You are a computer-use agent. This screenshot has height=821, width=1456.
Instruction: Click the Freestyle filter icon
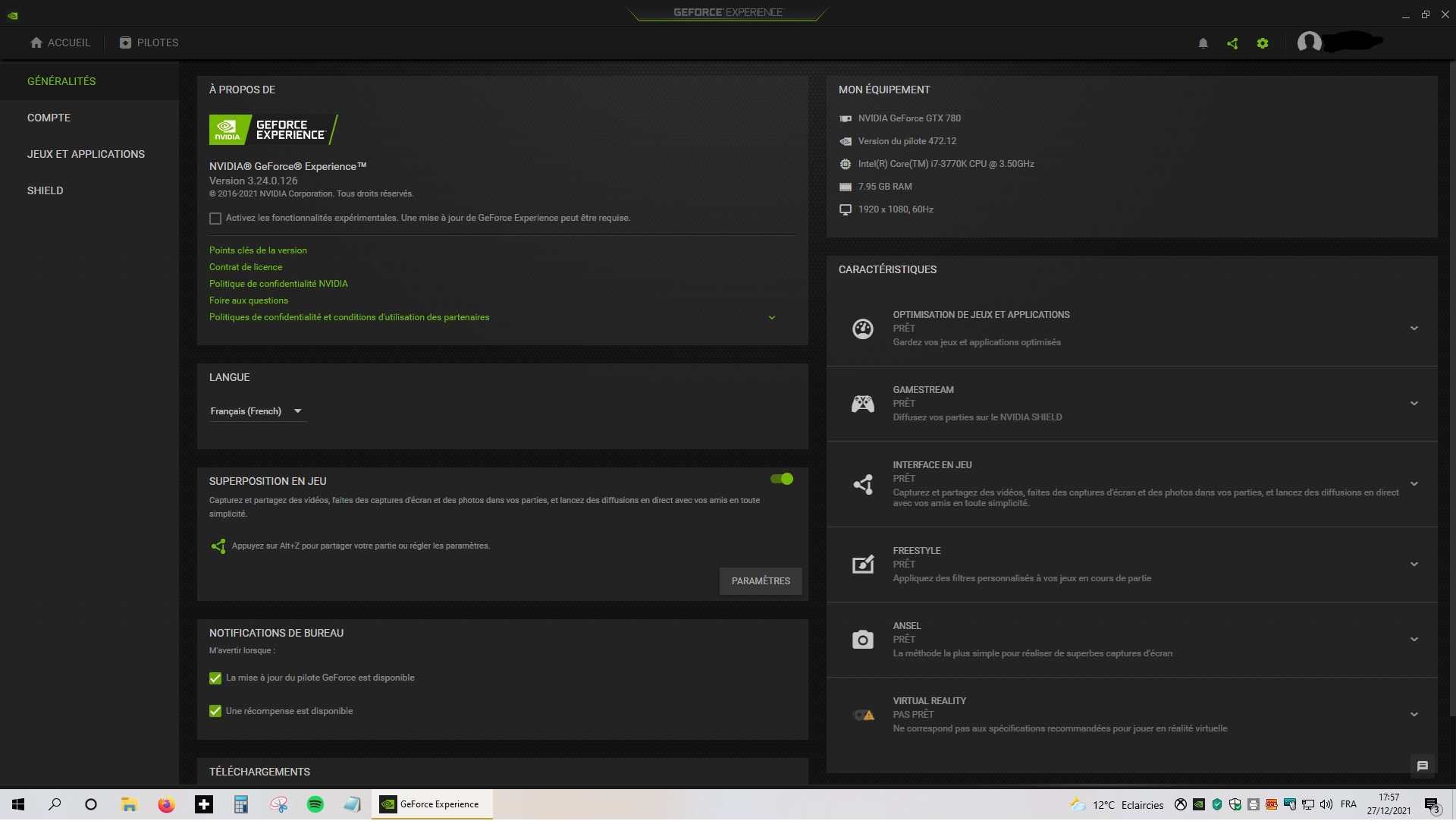[x=863, y=565]
